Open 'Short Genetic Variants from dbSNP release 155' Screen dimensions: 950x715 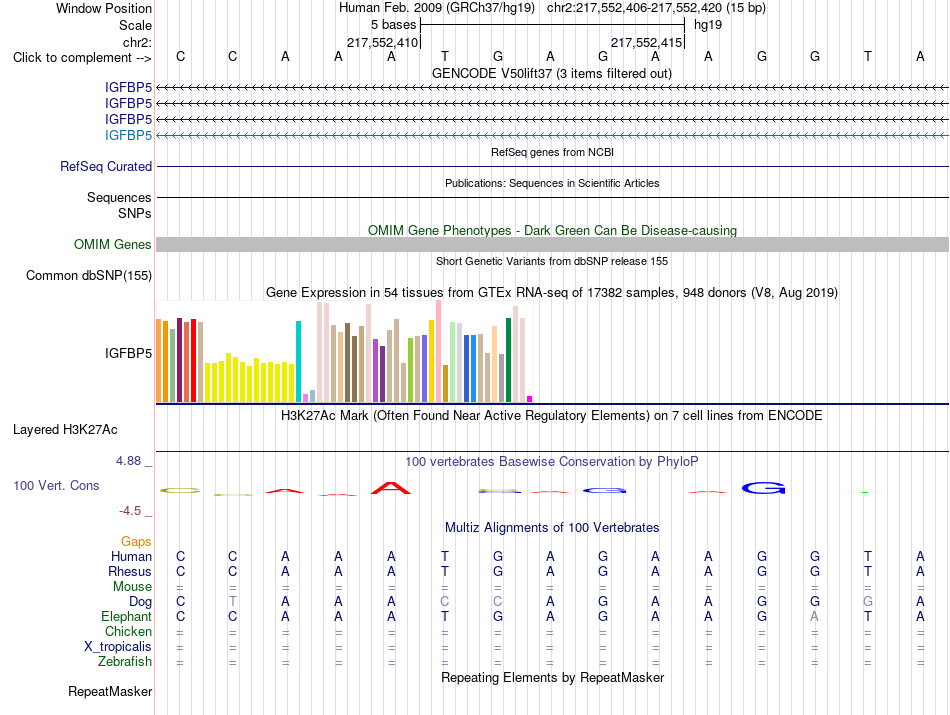click(552, 261)
